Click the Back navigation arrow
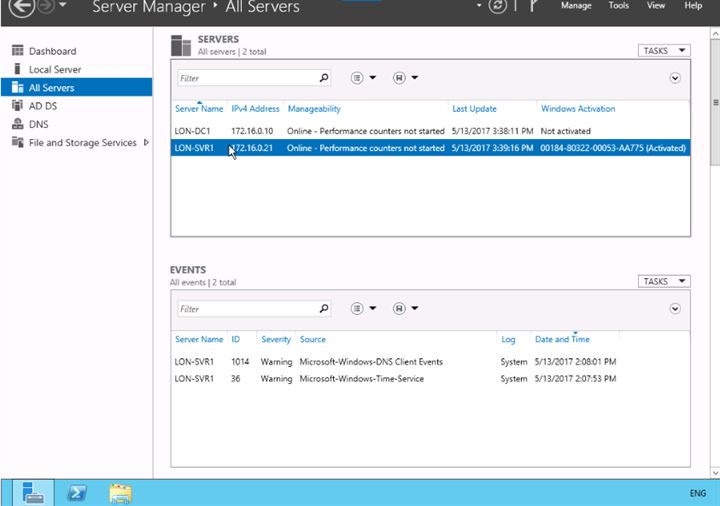Screen dimensions: 720x506 (x=21, y=7)
